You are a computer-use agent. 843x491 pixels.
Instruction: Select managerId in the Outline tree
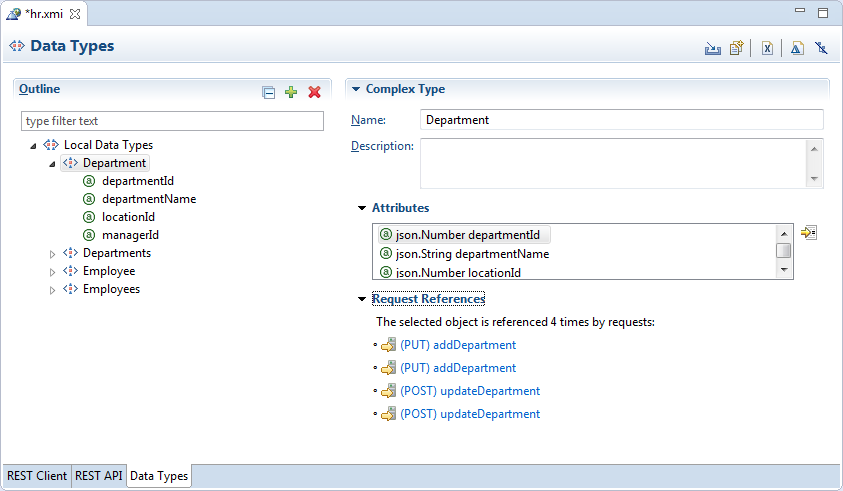click(x=130, y=236)
